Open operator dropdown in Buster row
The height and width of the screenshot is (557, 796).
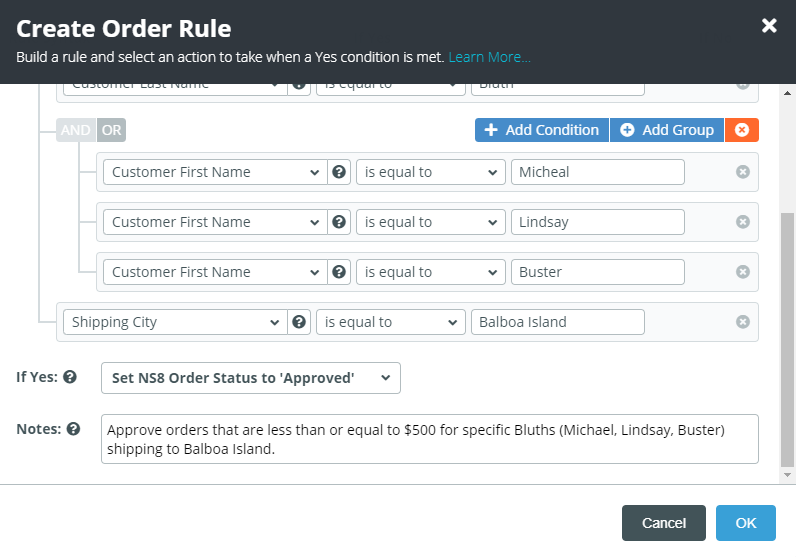tap(430, 272)
